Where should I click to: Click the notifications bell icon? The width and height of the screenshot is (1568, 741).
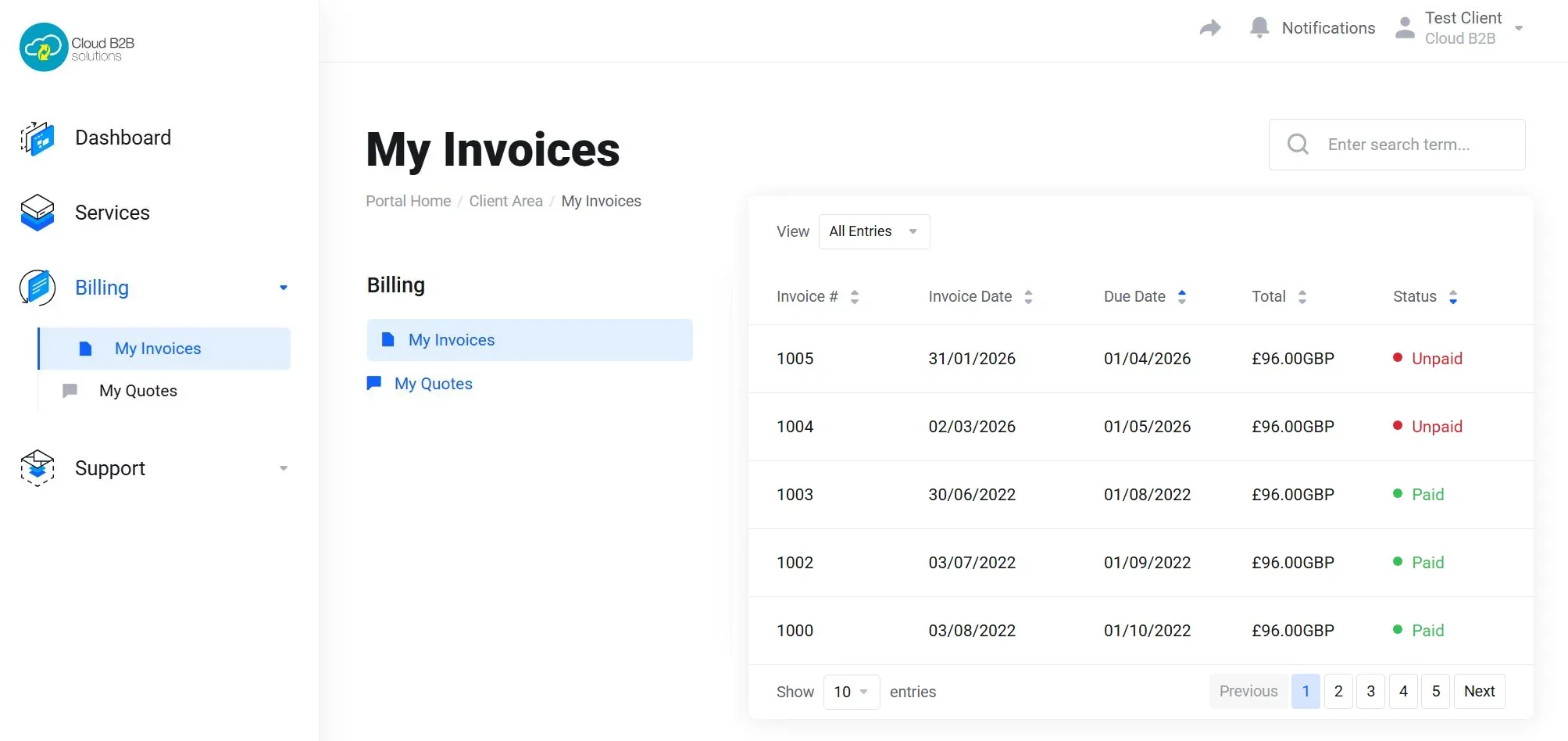[x=1259, y=28]
